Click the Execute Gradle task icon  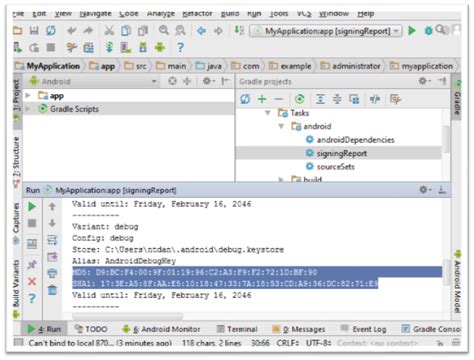[300, 99]
